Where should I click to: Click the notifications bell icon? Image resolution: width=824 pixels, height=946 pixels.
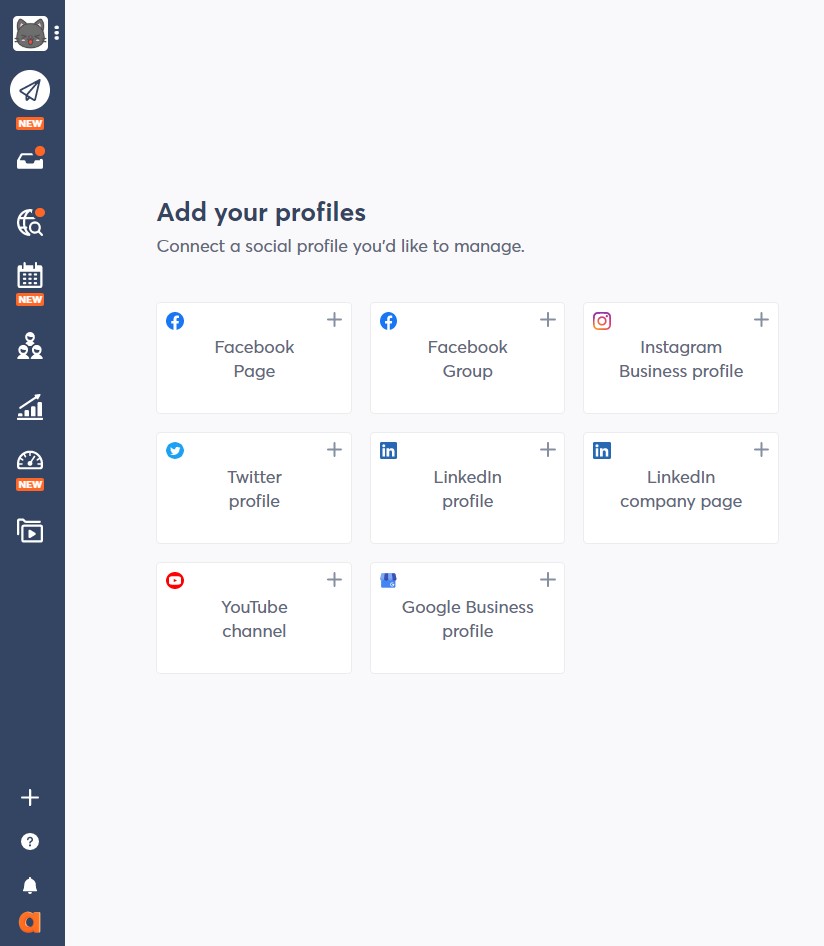30,885
